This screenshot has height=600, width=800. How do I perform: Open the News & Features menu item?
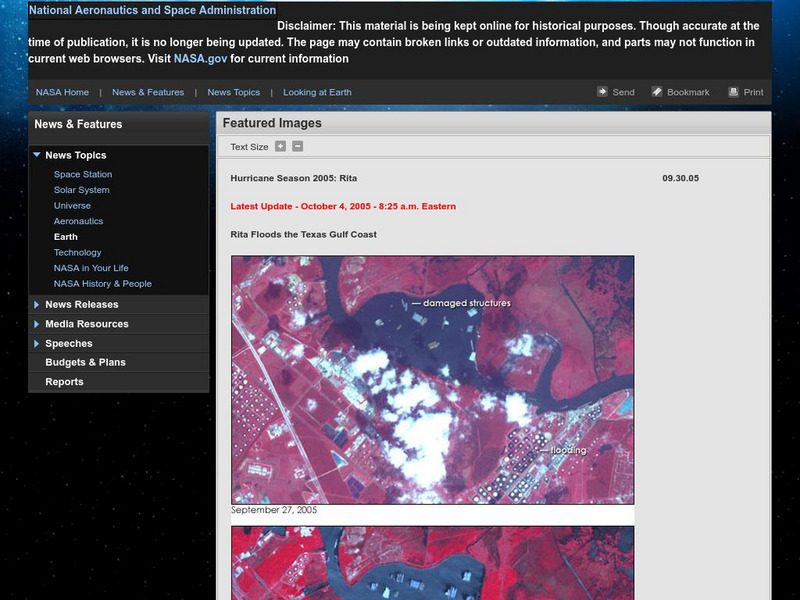pyautogui.click(x=149, y=91)
